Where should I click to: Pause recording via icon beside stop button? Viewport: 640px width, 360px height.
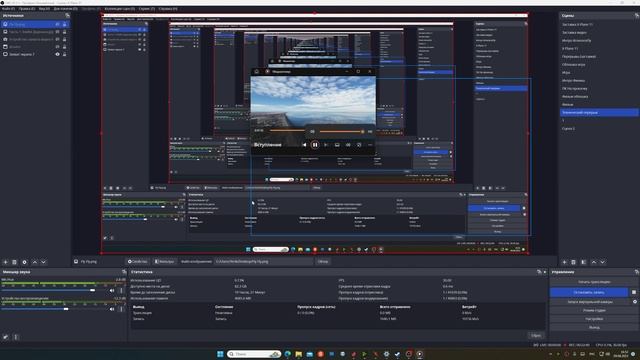tap(634, 292)
